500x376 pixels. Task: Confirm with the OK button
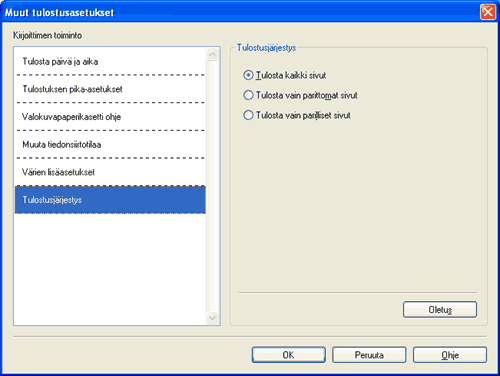[x=289, y=355]
